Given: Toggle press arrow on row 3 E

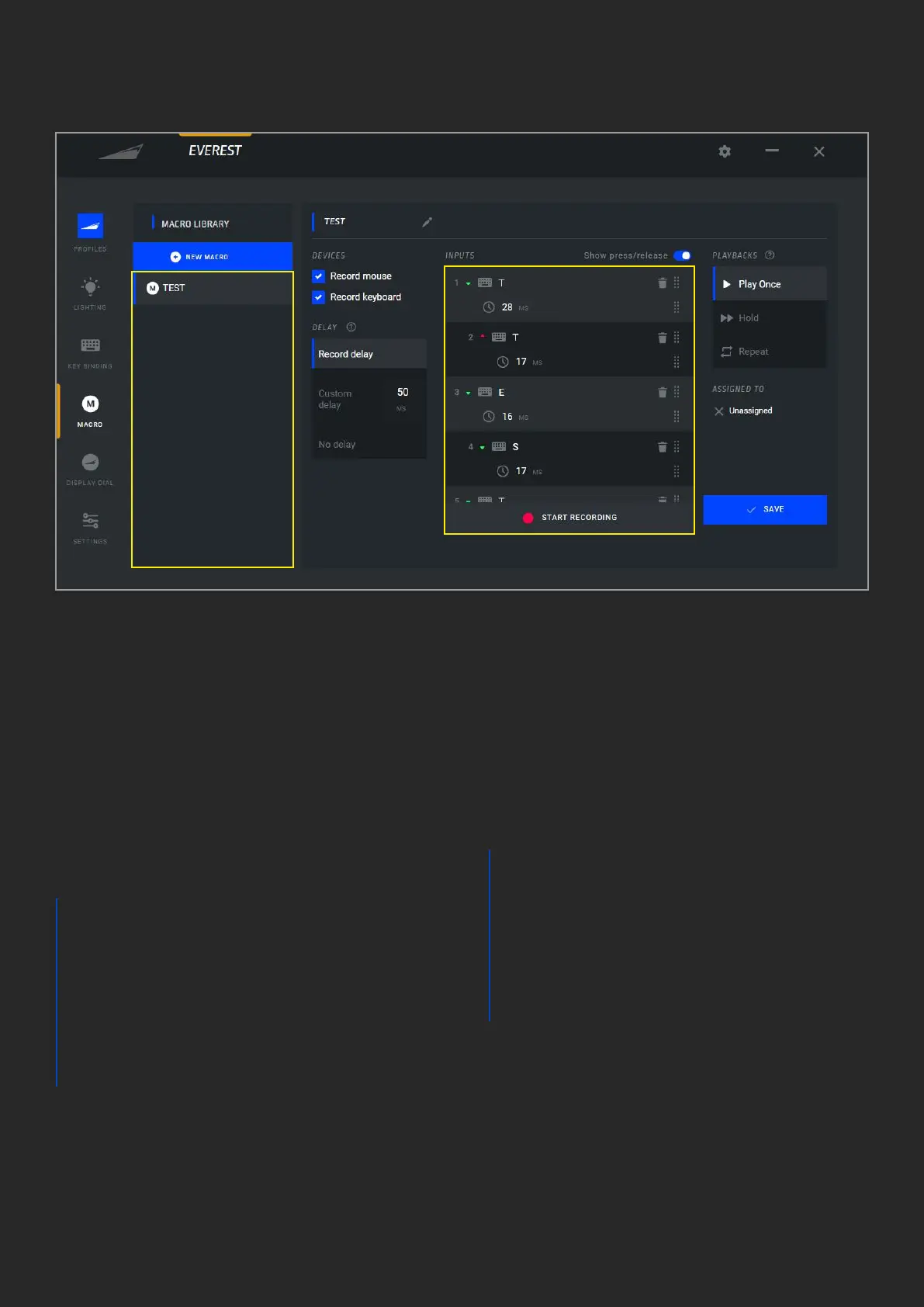Looking at the screenshot, I should [x=468, y=393].
